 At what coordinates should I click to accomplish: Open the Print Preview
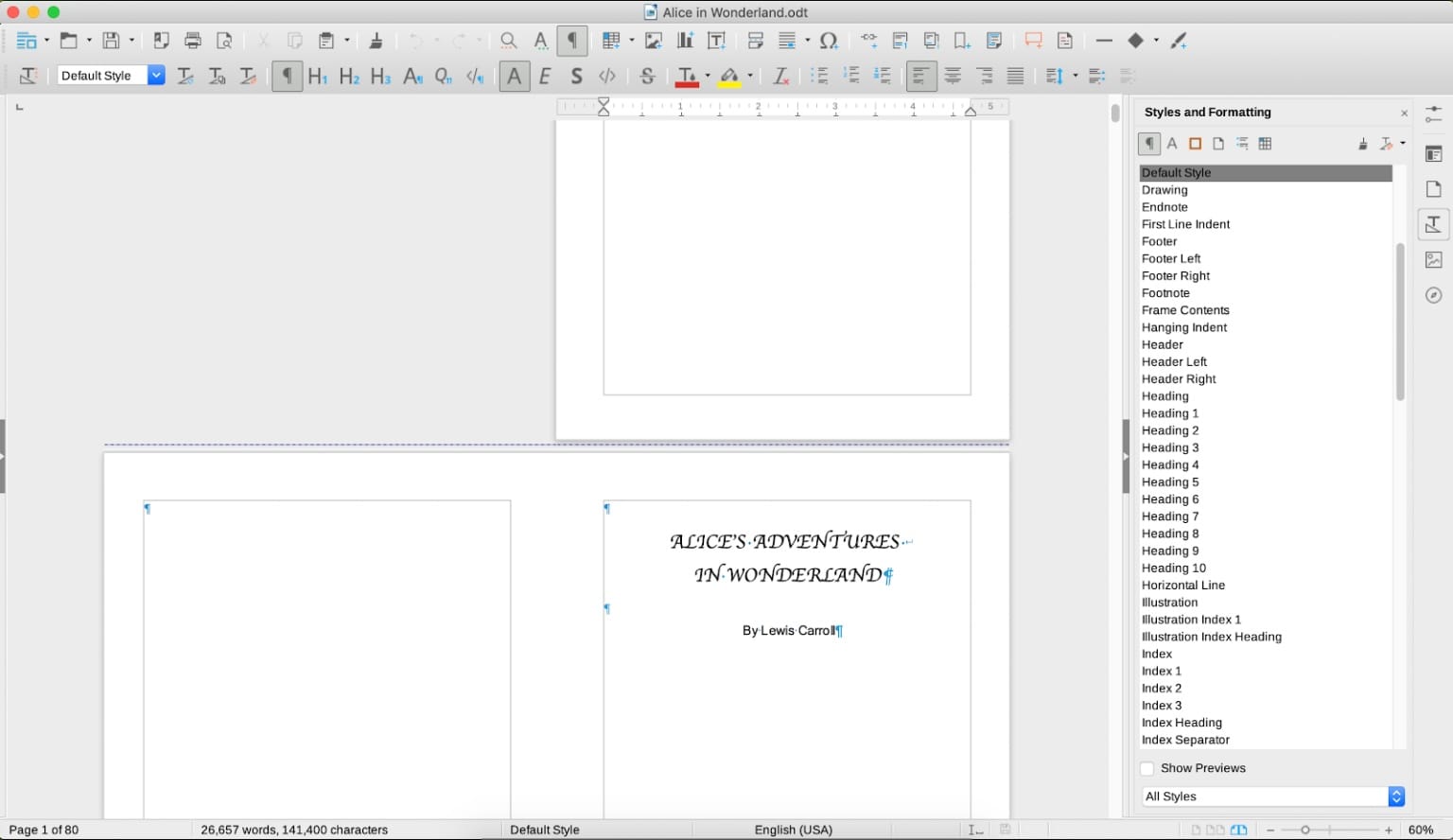point(224,41)
